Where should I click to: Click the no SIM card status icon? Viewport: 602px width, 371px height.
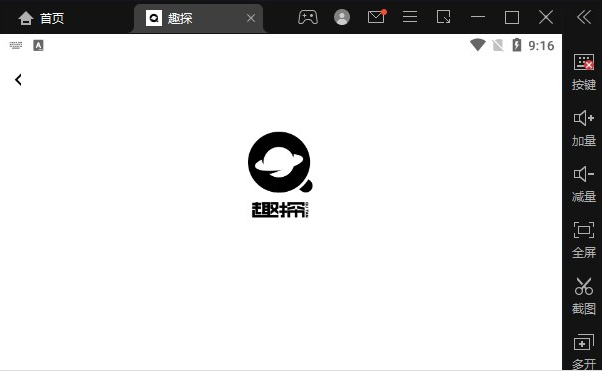tap(498, 45)
